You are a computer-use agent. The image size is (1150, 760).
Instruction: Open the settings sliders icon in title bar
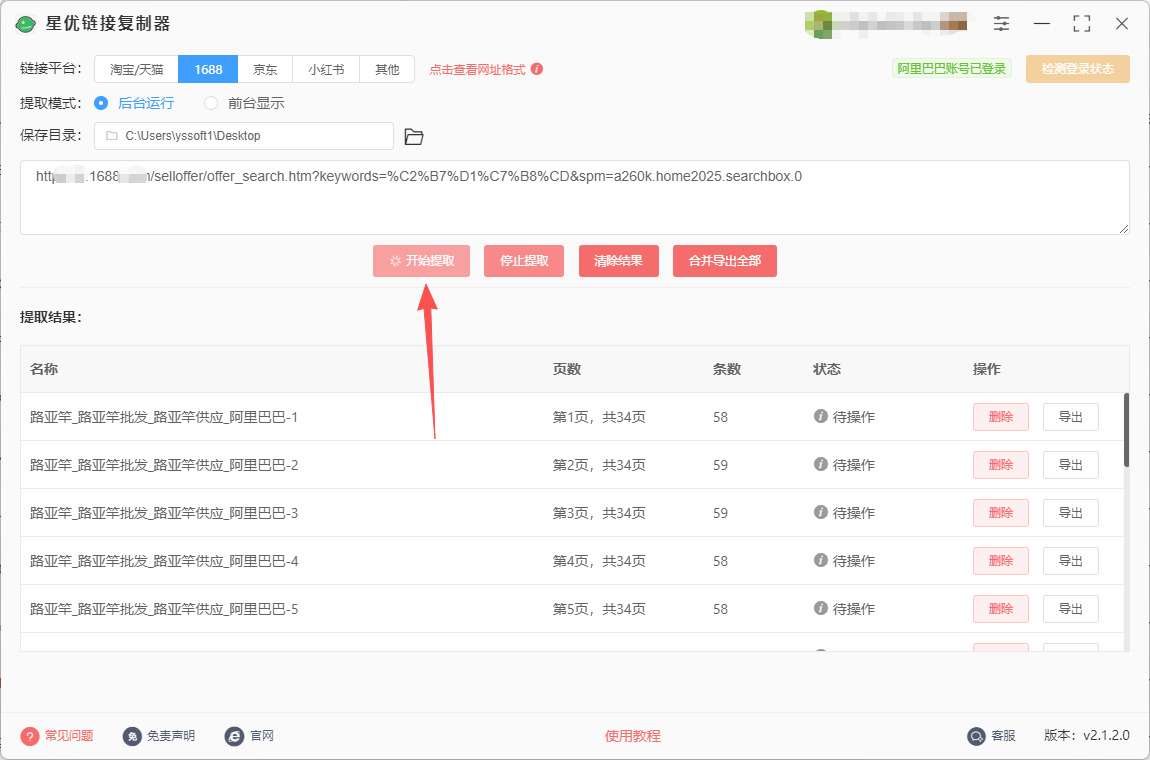1001,23
